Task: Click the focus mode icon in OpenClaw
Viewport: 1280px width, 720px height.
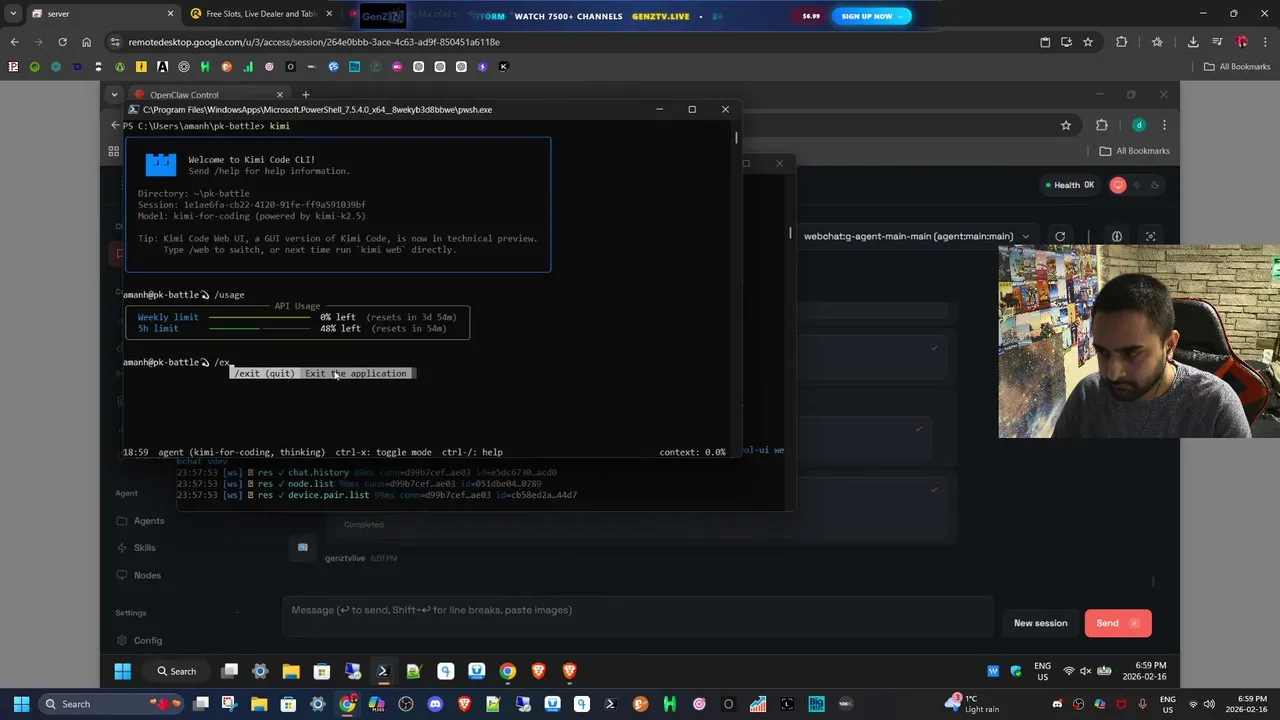Action: (x=1151, y=237)
